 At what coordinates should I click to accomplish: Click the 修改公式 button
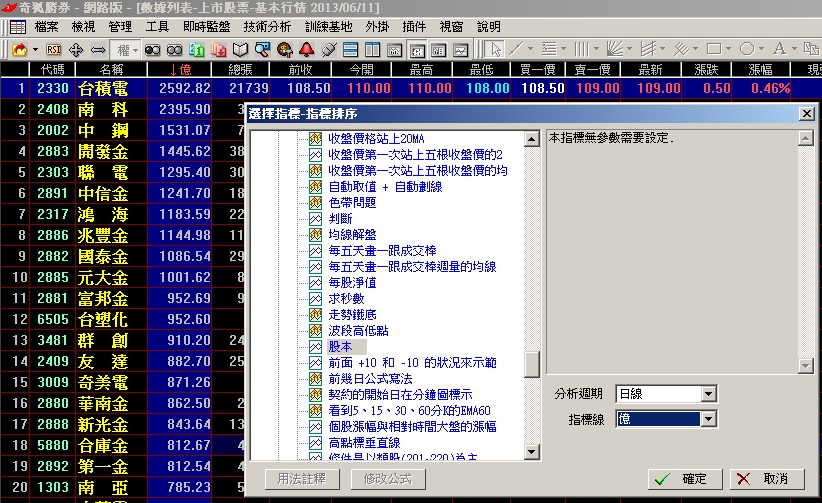point(388,479)
